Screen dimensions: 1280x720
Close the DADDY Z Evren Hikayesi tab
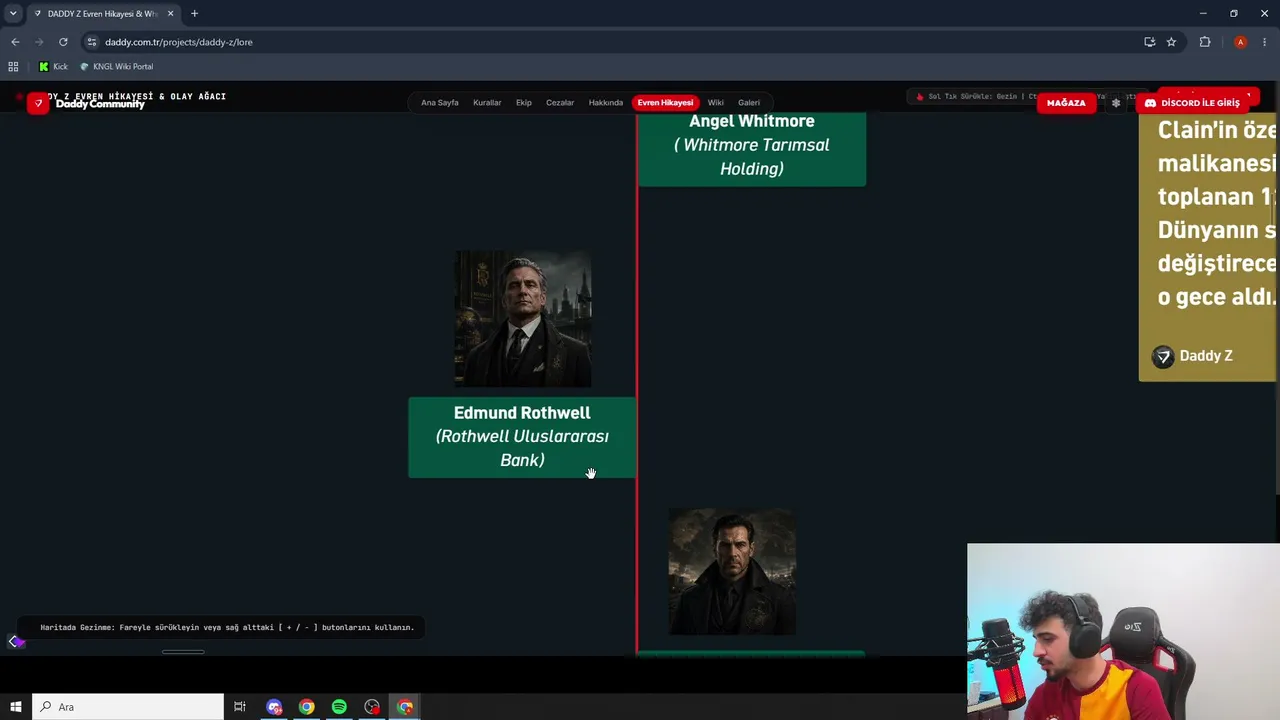pos(171,14)
